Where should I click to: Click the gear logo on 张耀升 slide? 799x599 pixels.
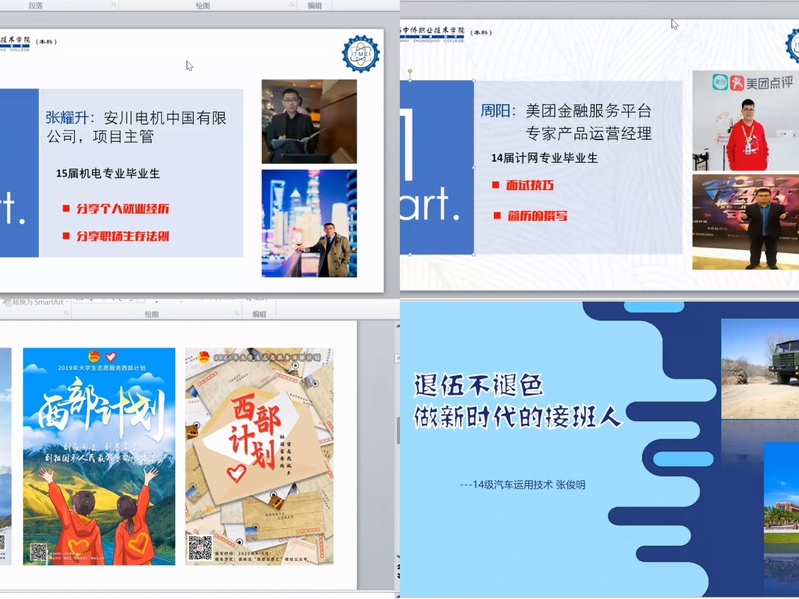click(361, 54)
